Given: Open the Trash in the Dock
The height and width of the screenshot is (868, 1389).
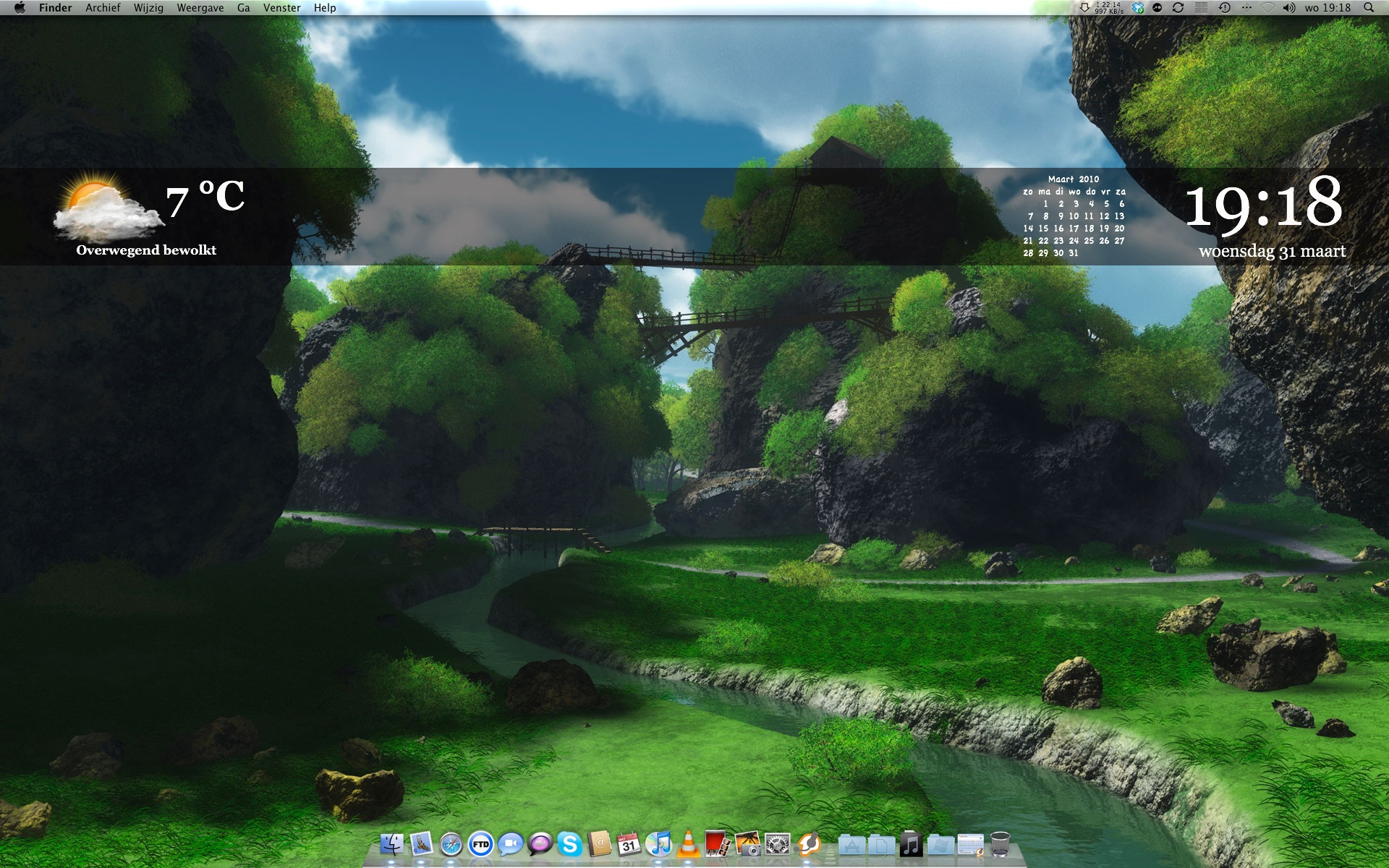Looking at the screenshot, I should [1000, 844].
